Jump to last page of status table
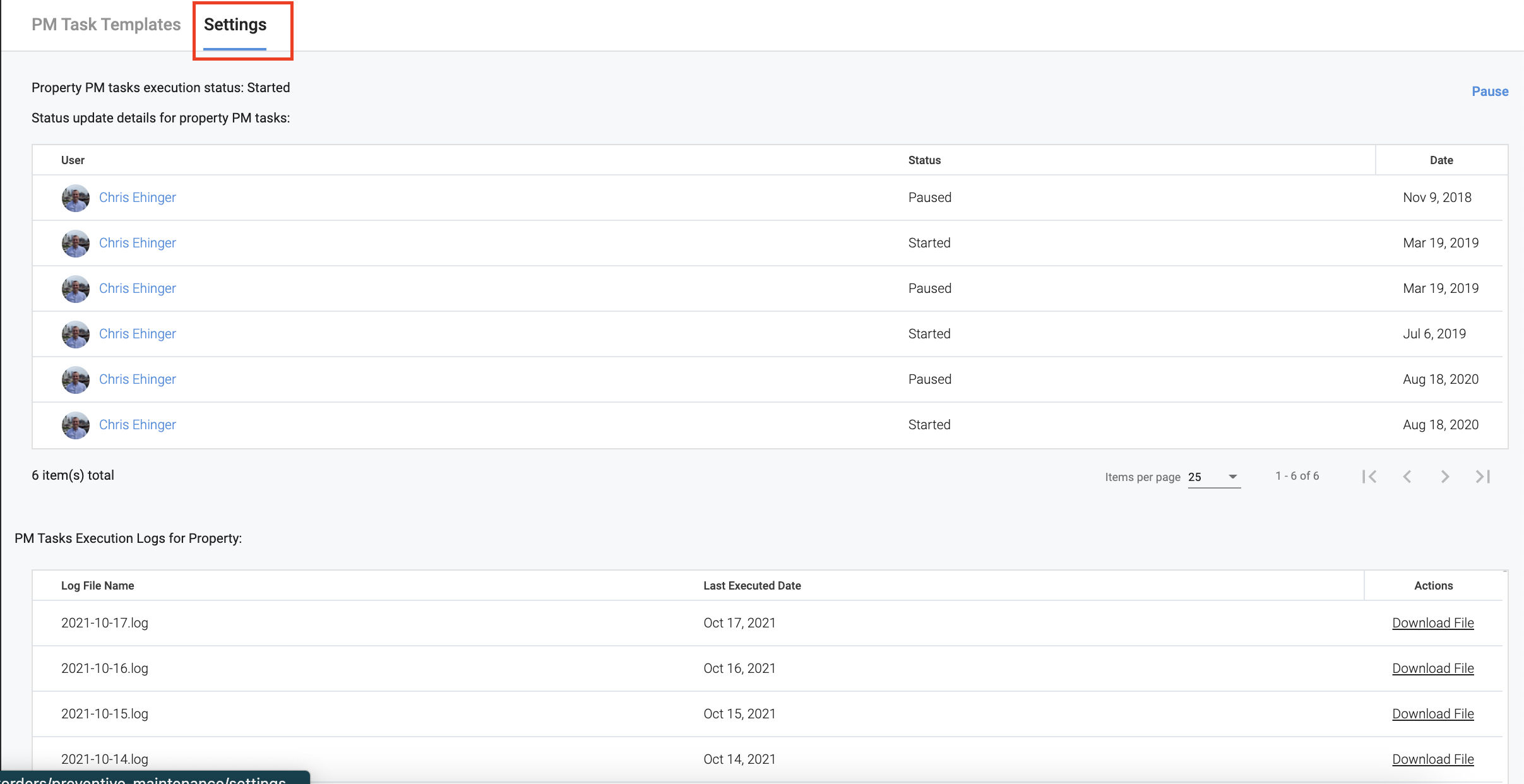This screenshot has height=784, width=1524. (1483, 477)
